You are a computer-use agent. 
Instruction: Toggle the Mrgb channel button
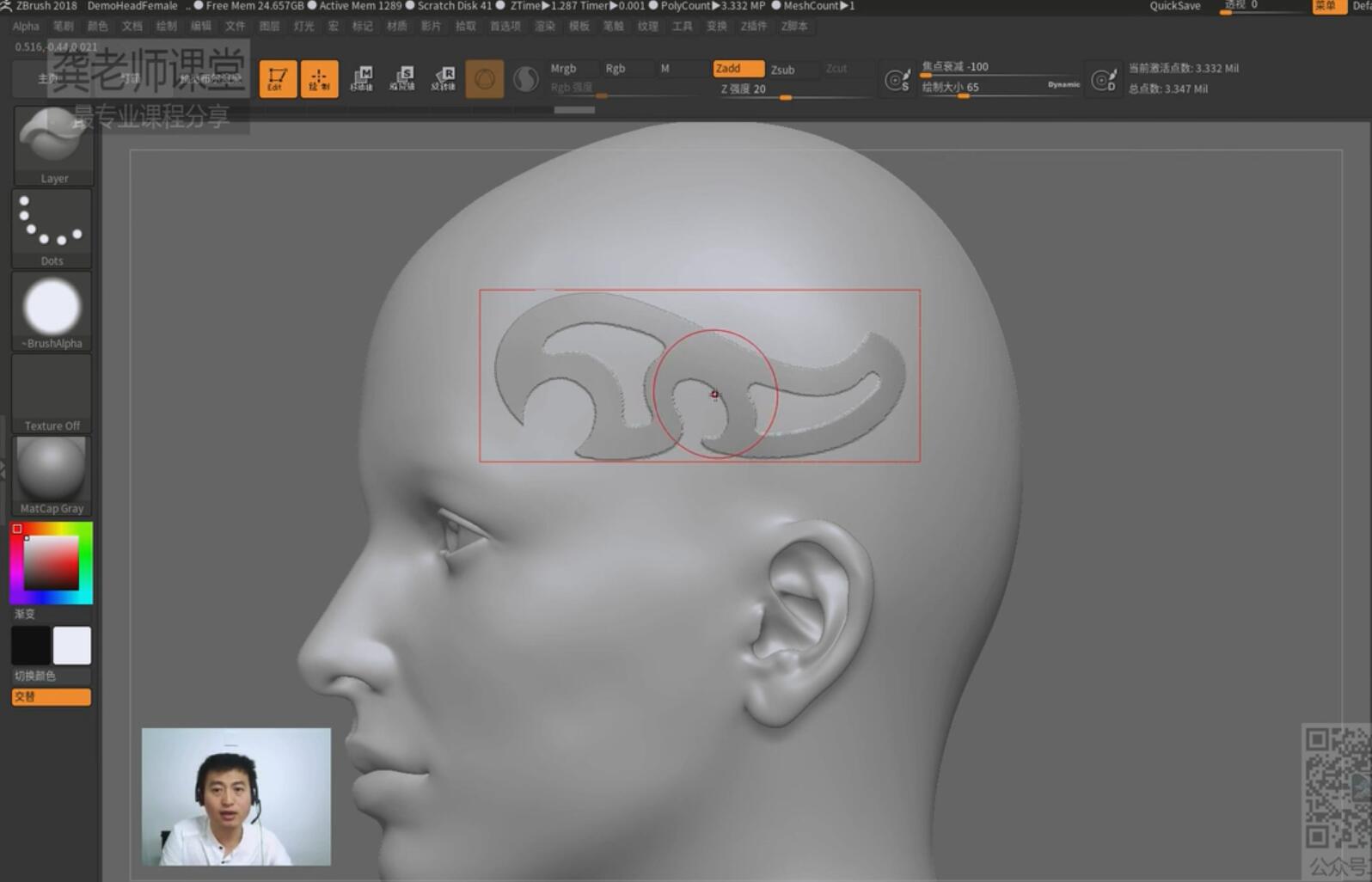click(564, 69)
